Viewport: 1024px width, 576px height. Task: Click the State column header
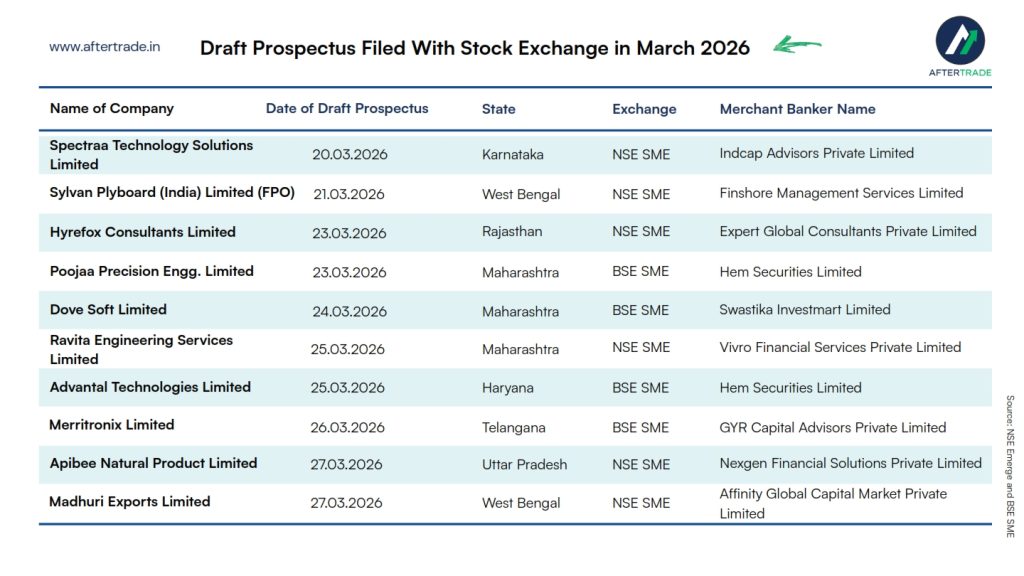(x=499, y=109)
